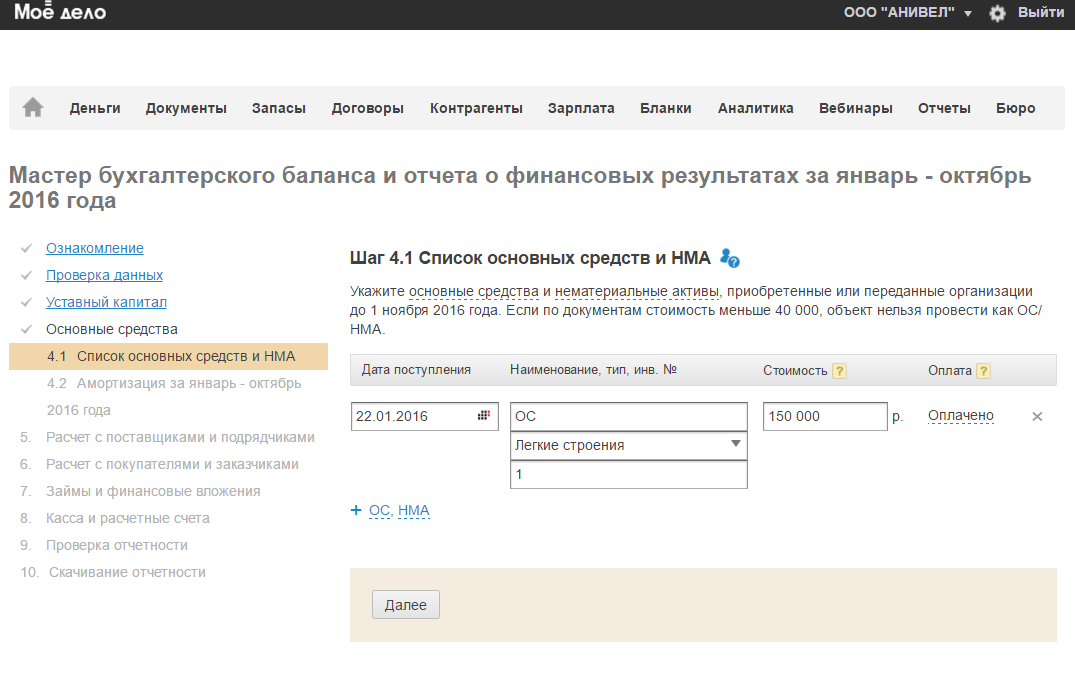Remove the asset row with X

(x=1037, y=417)
